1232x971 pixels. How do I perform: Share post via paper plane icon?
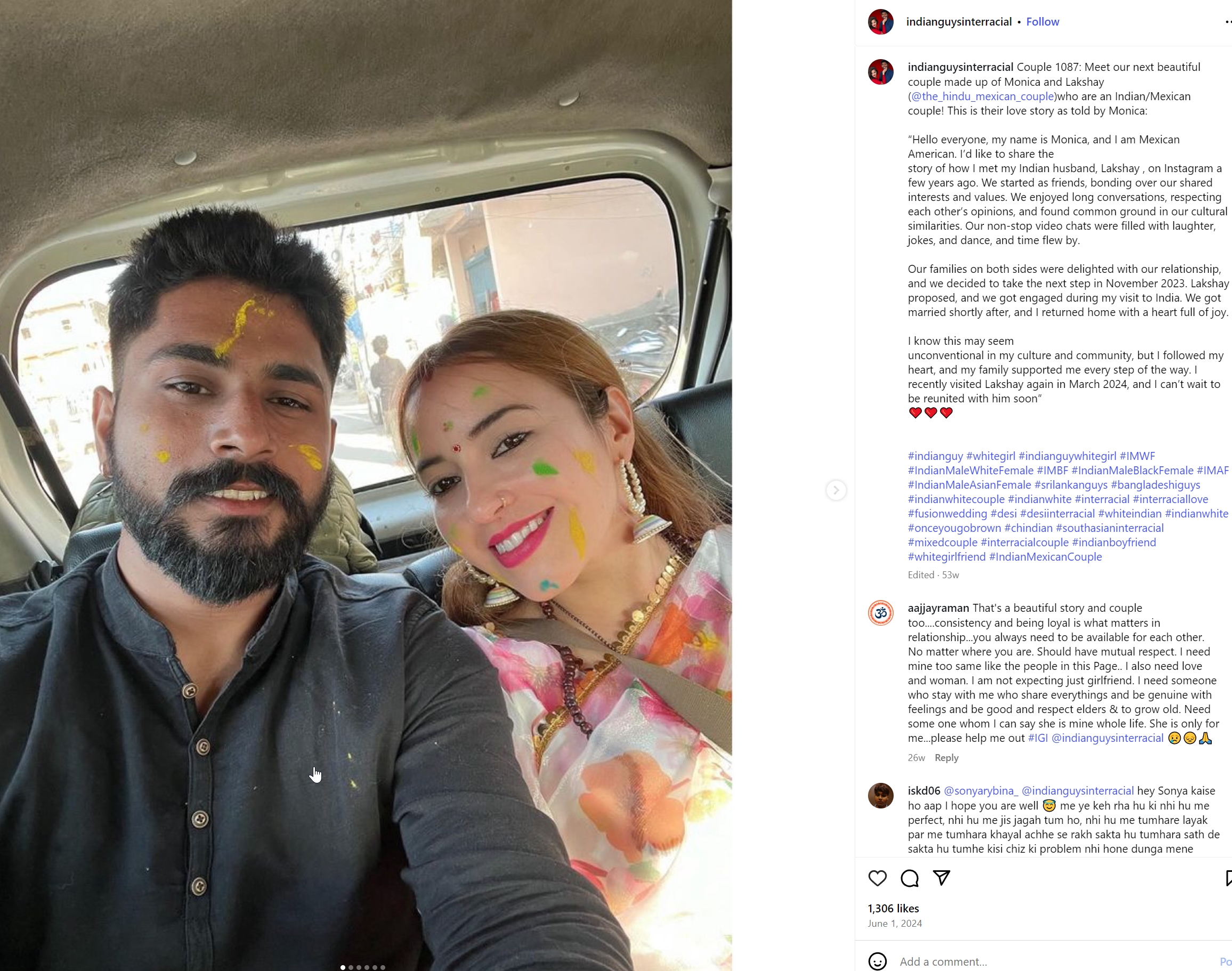pyautogui.click(x=942, y=878)
